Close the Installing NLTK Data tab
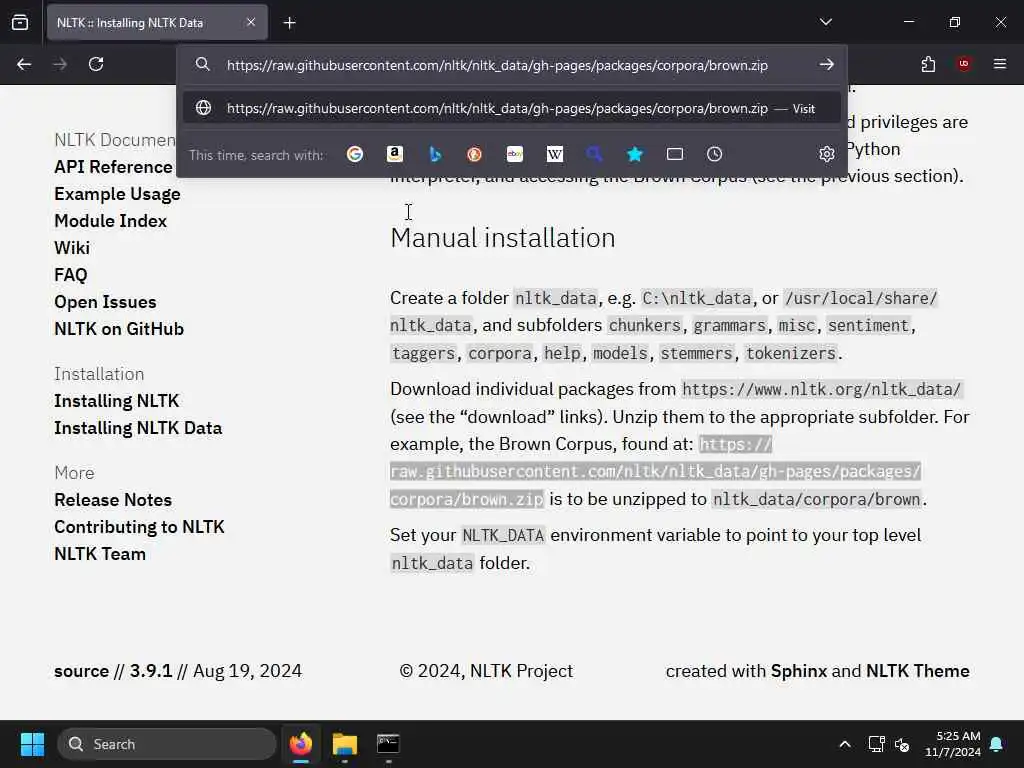 pyautogui.click(x=251, y=22)
